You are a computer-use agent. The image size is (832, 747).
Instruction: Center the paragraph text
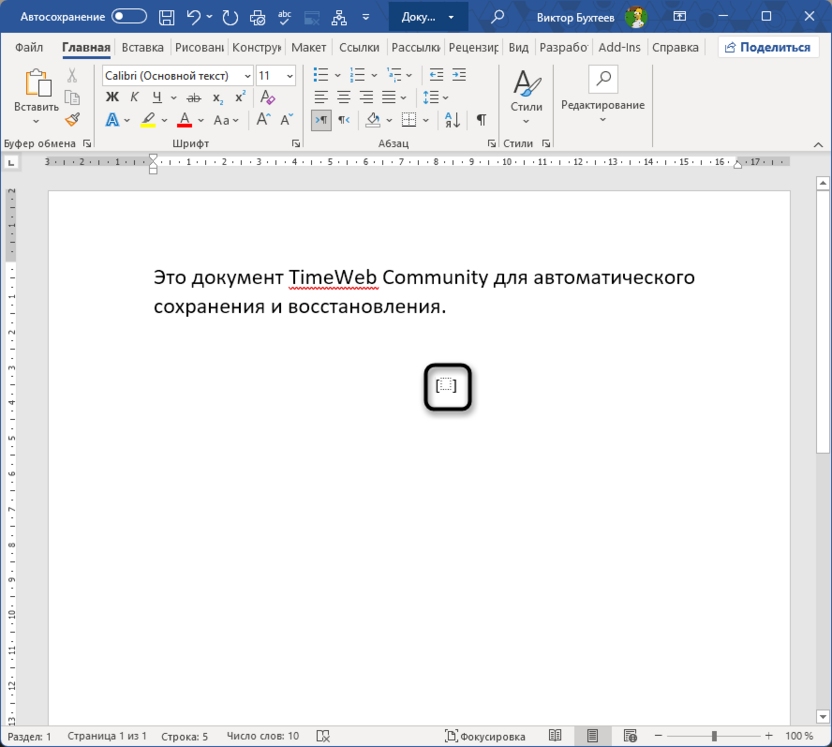344,97
